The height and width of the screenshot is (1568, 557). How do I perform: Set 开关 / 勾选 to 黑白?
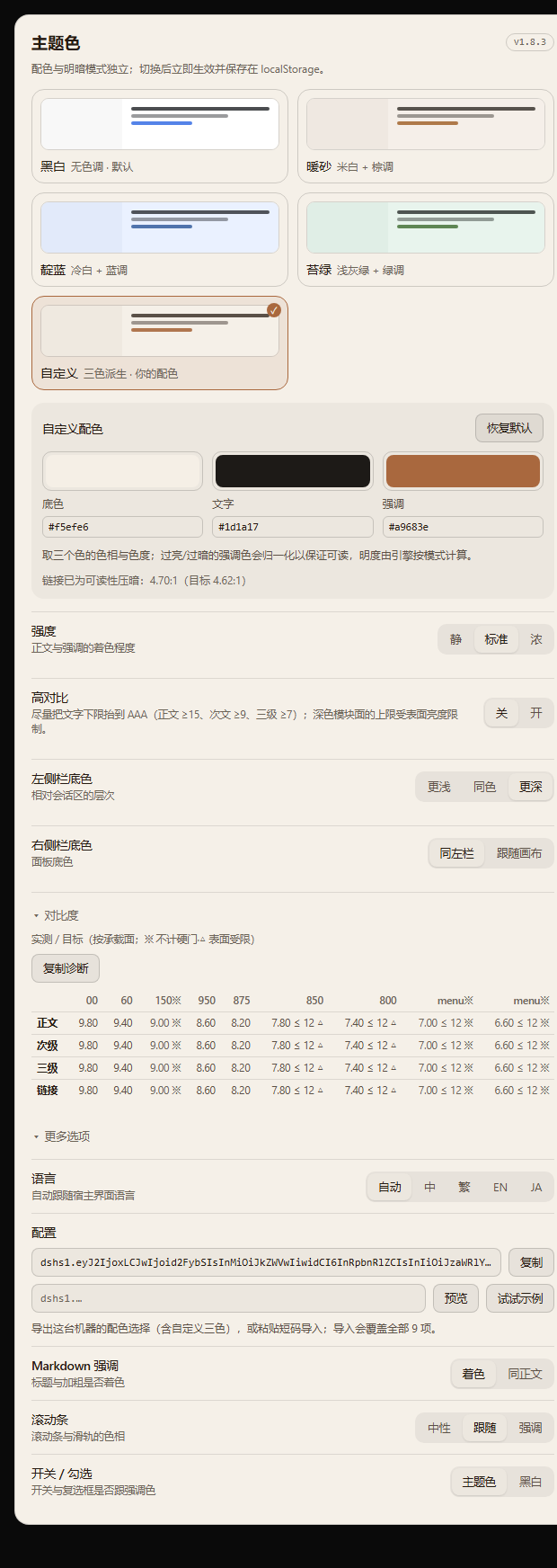531,1482
